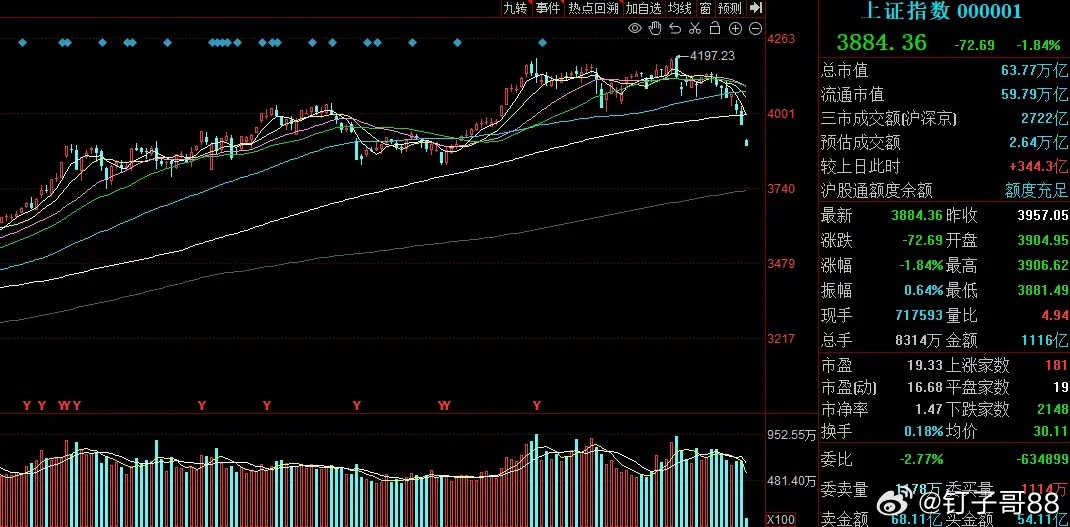Select the hand pan tool
The width and height of the screenshot is (1070, 527).
[x=655, y=28]
